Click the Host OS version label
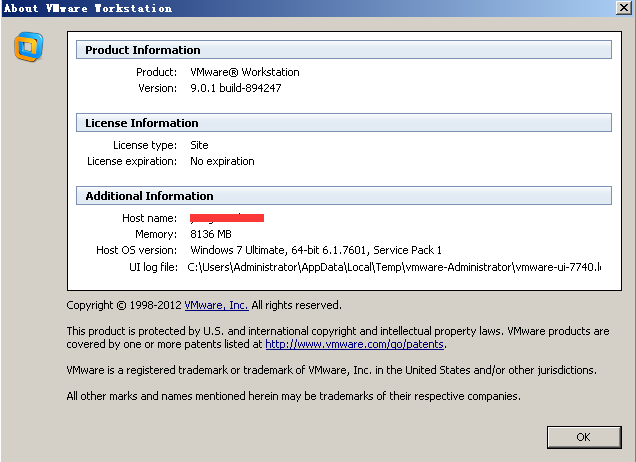The height and width of the screenshot is (462, 636). pos(137,250)
